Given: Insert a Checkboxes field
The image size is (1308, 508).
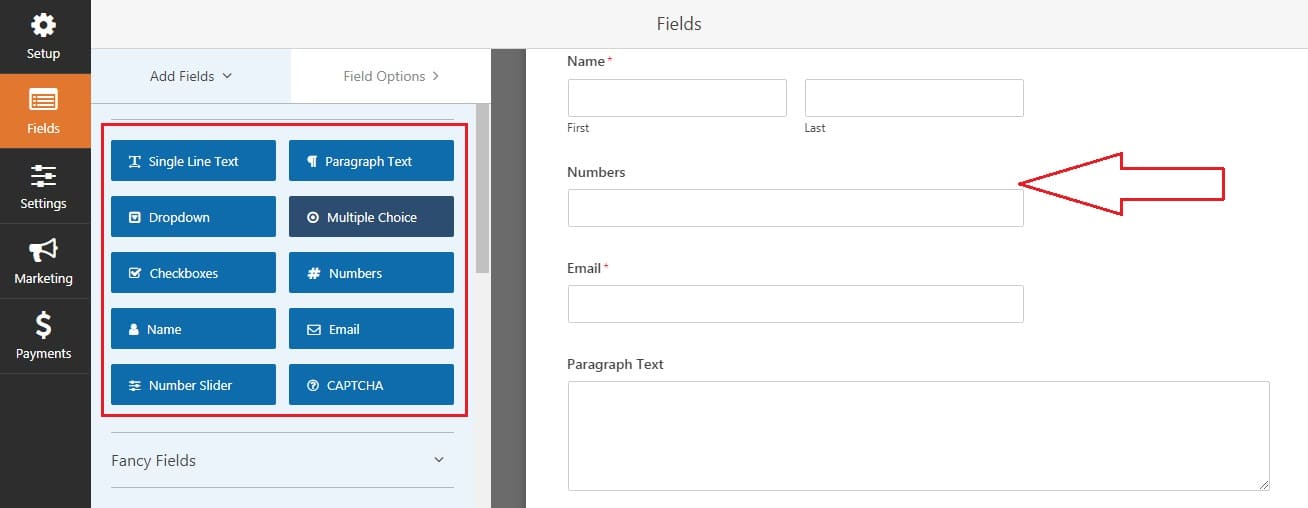Looking at the screenshot, I should [x=193, y=273].
